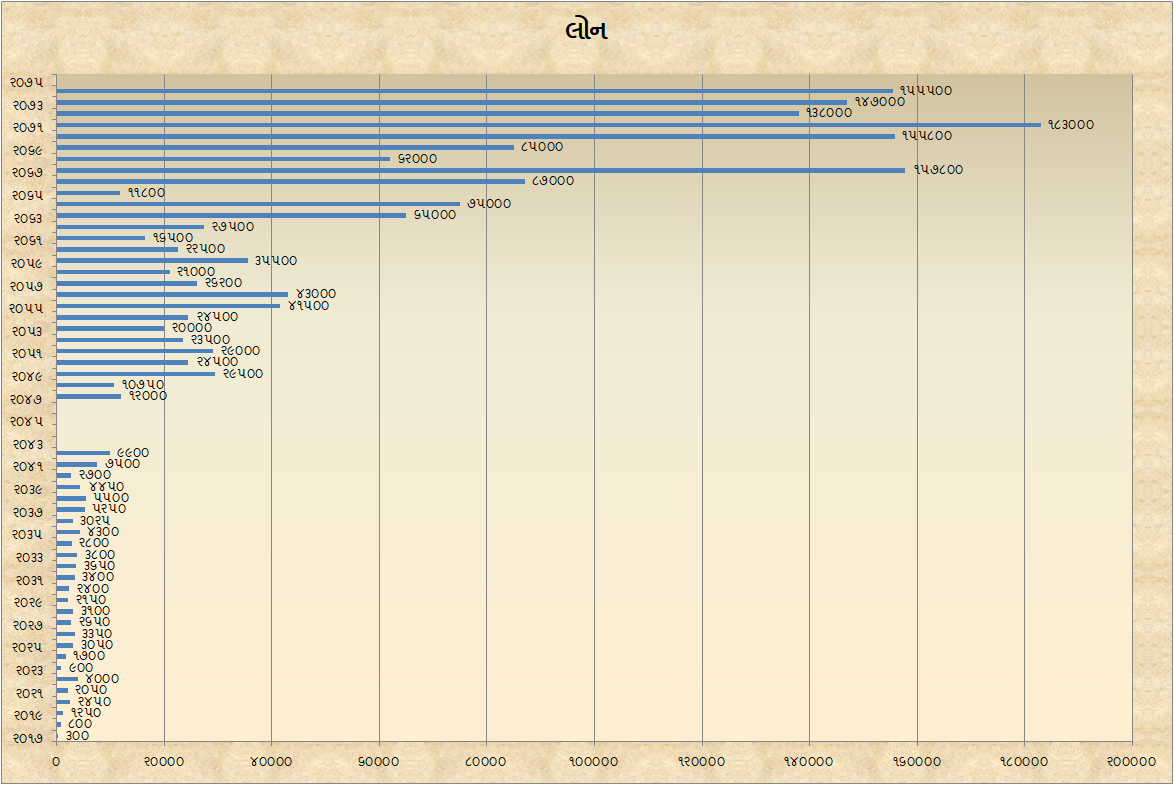
Task: Click the data label ૪૦૦૦ near bottom
Action: point(102,679)
